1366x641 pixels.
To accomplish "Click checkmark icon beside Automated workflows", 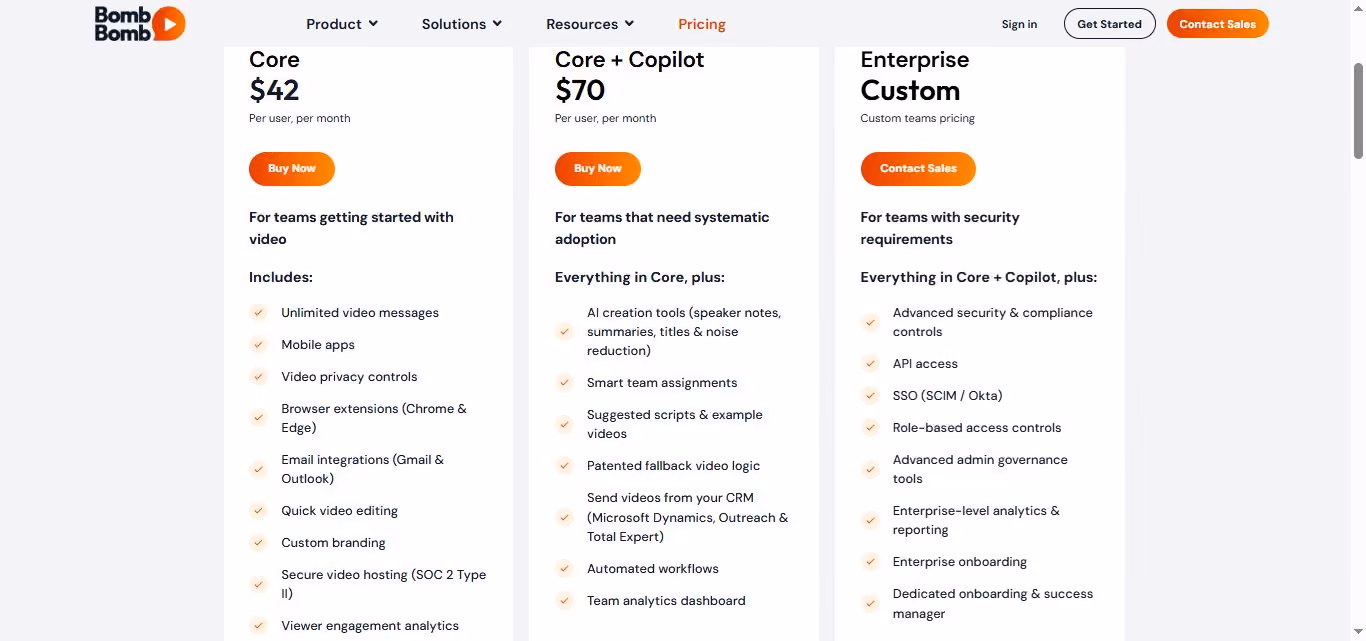I will tap(564, 568).
